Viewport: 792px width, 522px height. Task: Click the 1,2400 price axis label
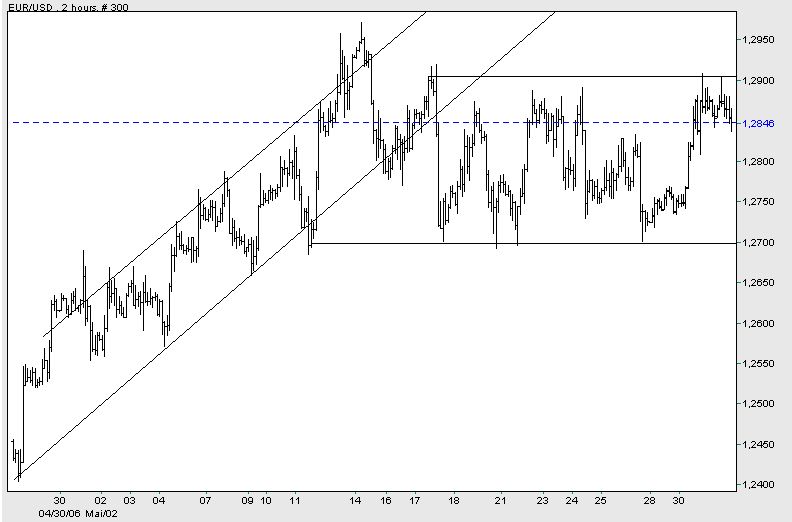point(760,485)
